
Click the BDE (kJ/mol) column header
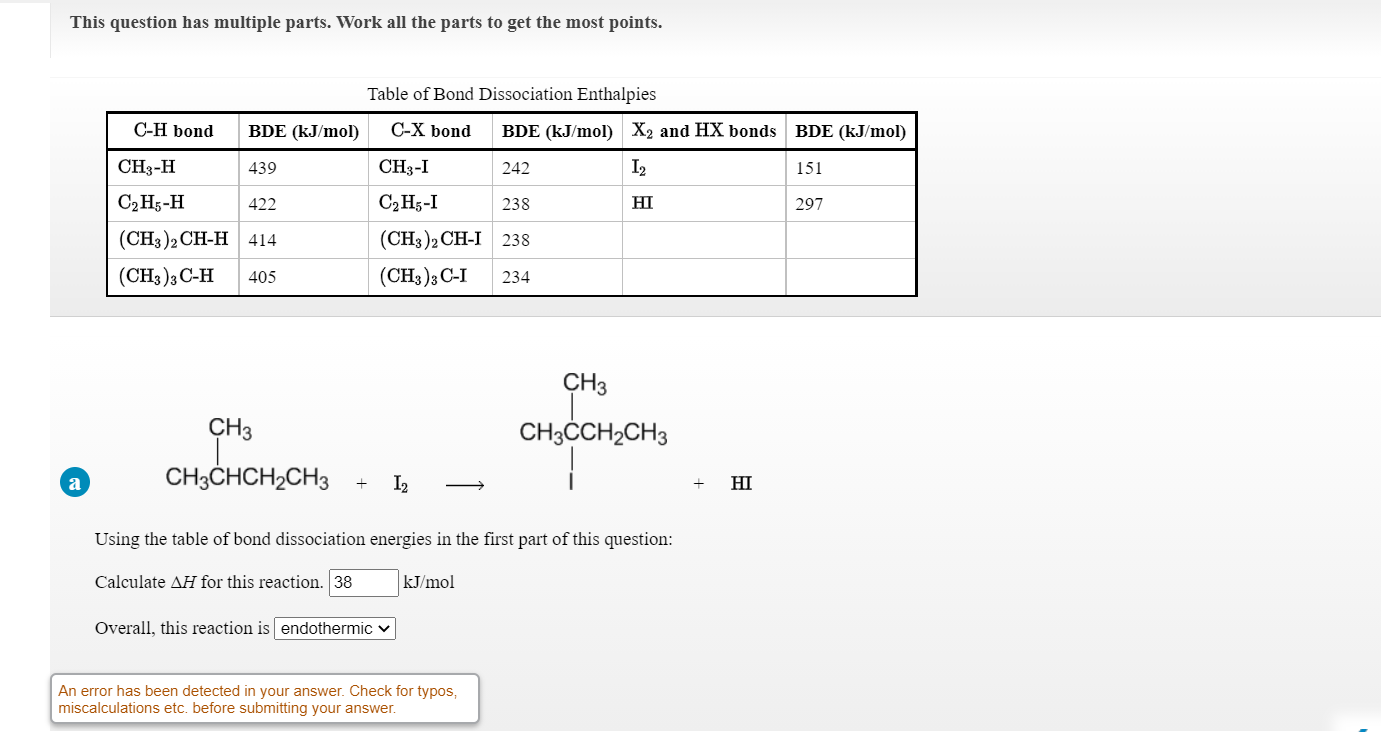pyautogui.click(x=303, y=131)
